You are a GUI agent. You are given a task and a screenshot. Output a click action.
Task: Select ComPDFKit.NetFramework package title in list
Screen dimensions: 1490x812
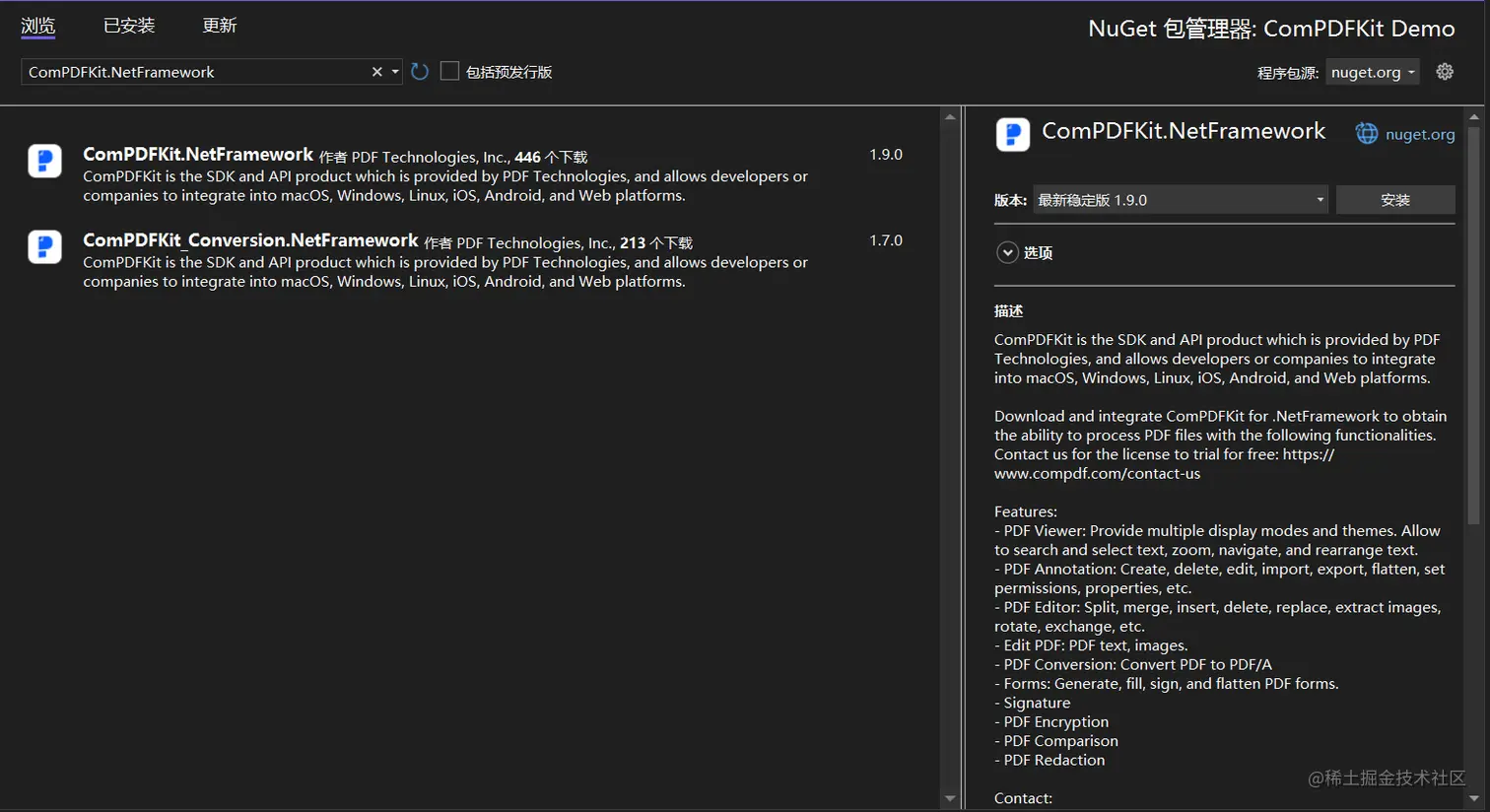tap(198, 155)
